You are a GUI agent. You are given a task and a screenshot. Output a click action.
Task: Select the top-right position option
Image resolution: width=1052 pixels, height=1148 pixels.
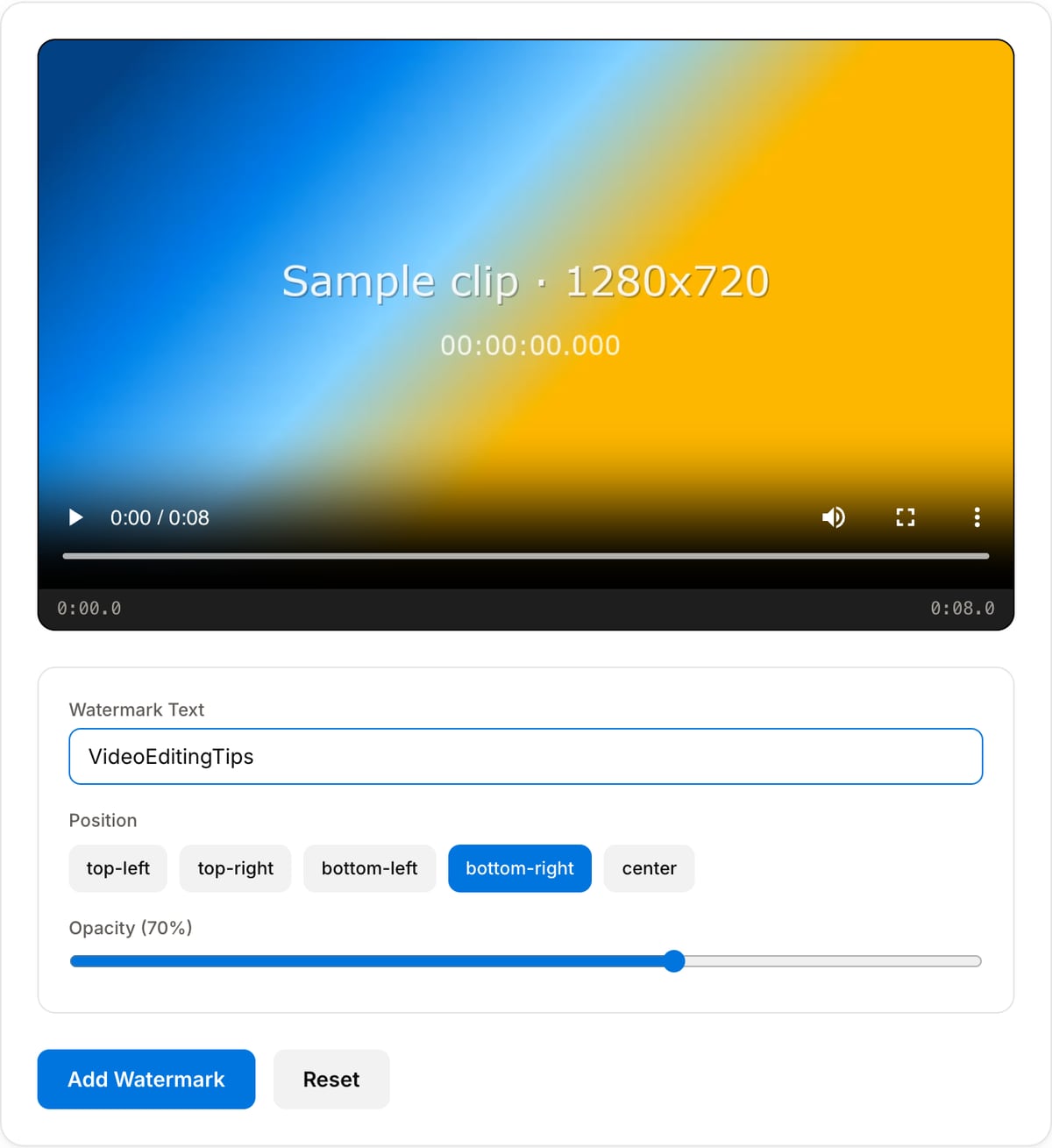click(236, 868)
